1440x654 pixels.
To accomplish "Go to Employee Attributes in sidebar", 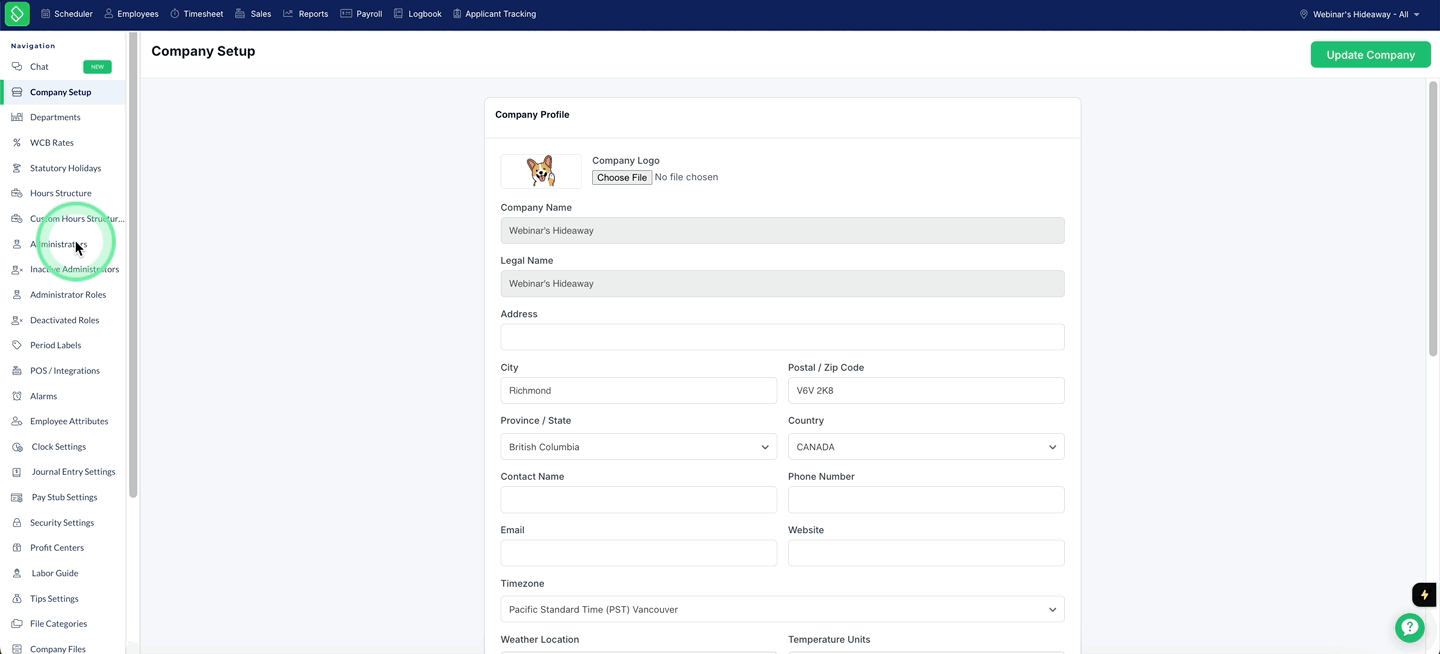I will 69,421.
